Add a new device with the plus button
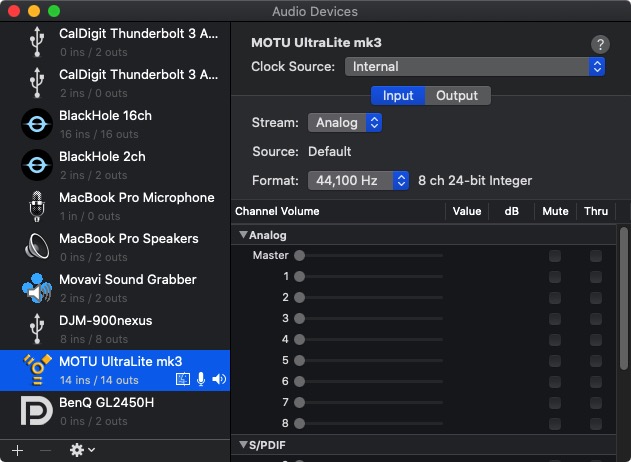This screenshot has width=631, height=462. [17, 450]
